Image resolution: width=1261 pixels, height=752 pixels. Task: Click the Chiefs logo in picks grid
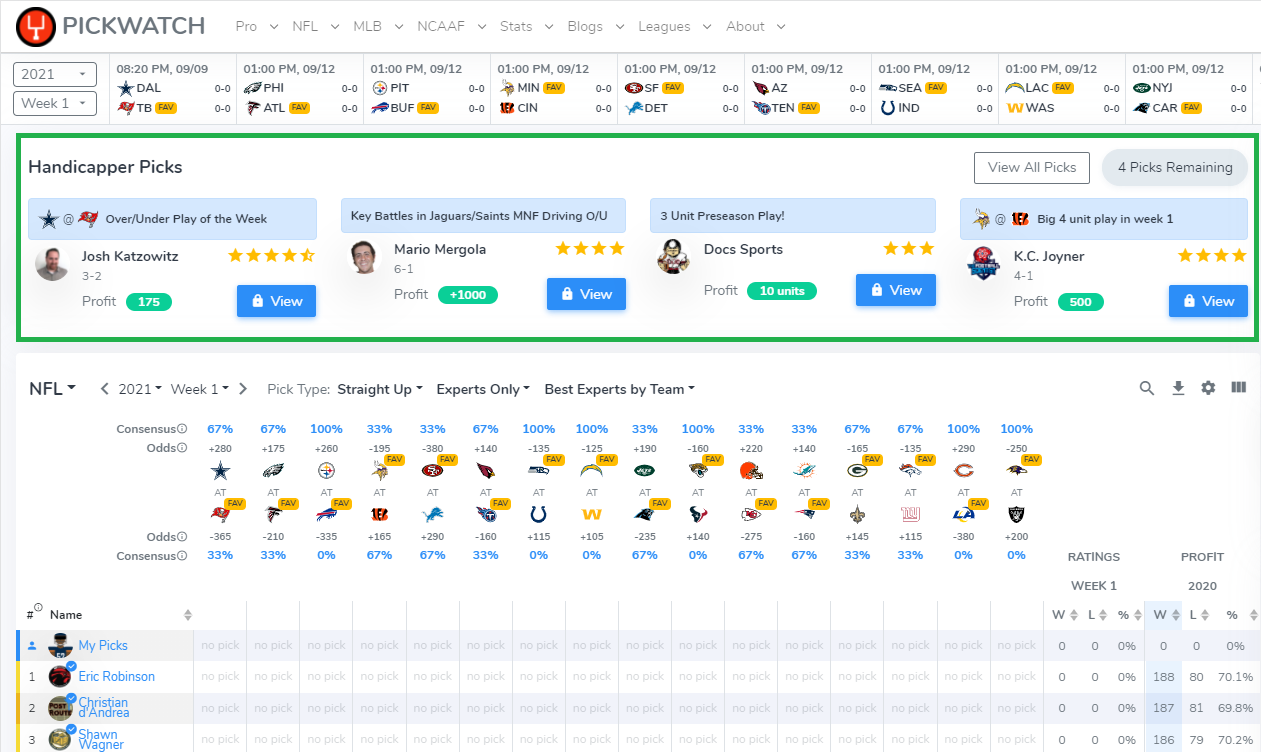tap(751, 515)
